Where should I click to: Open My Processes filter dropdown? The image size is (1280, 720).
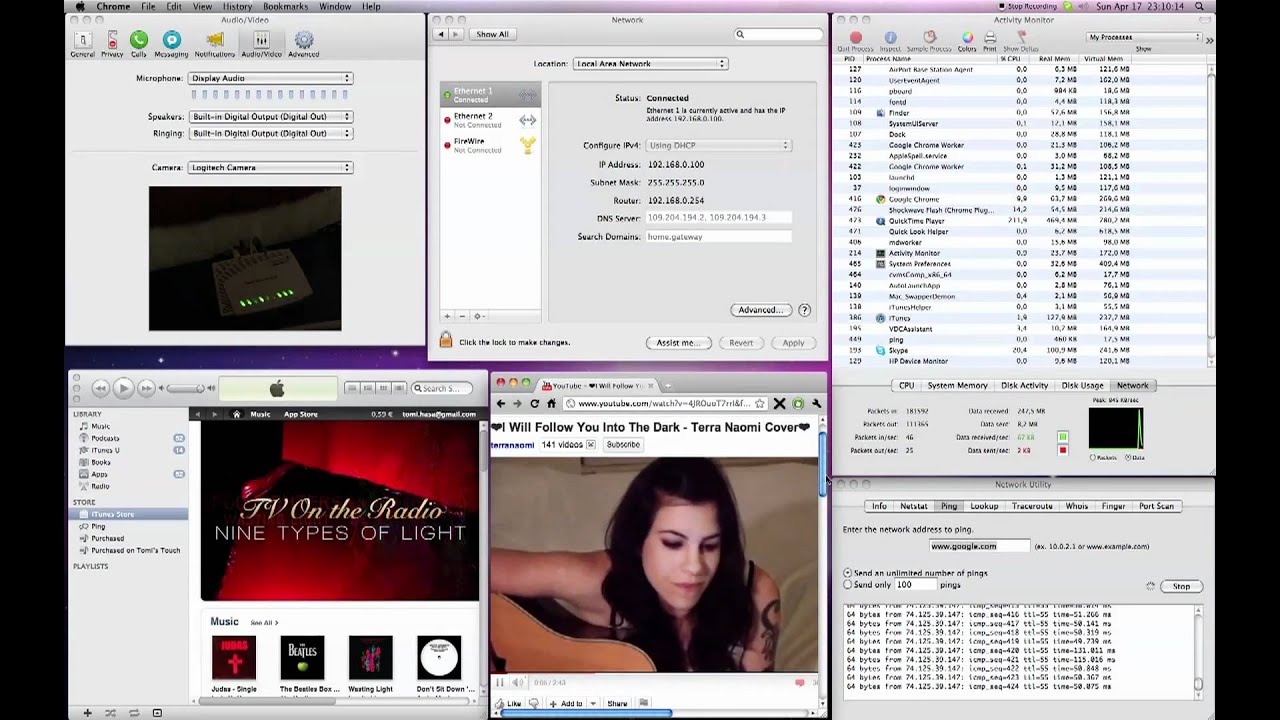coord(1144,37)
